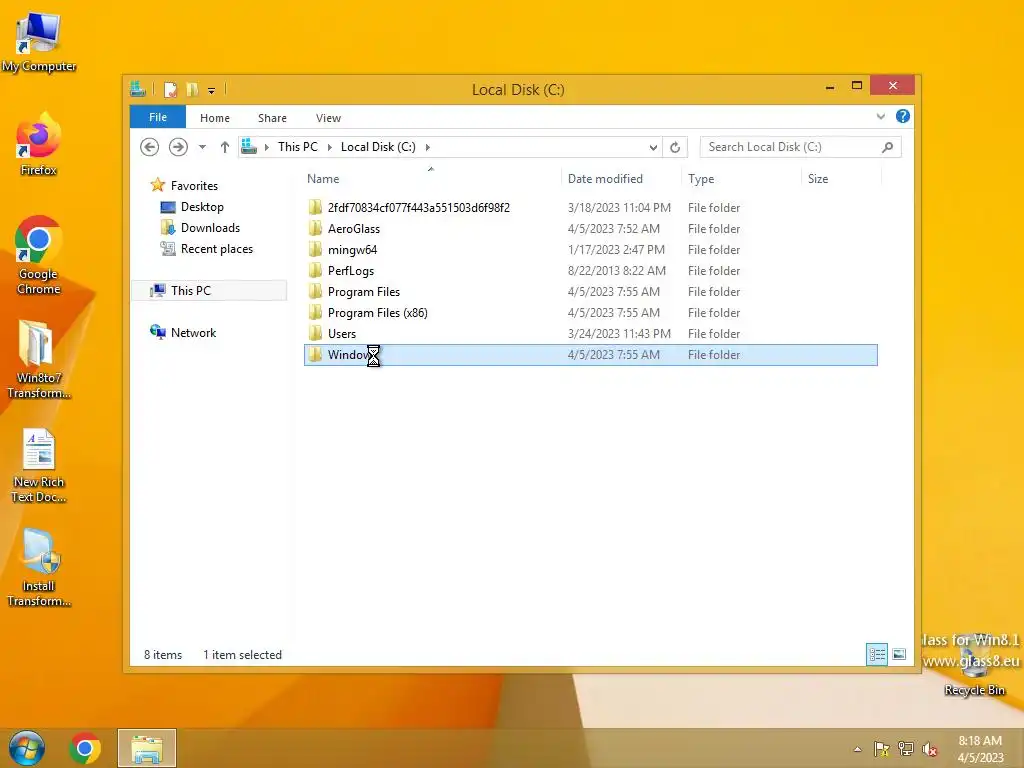Go up one folder level
Viewport: 1024px width, 768px height.
225,147
